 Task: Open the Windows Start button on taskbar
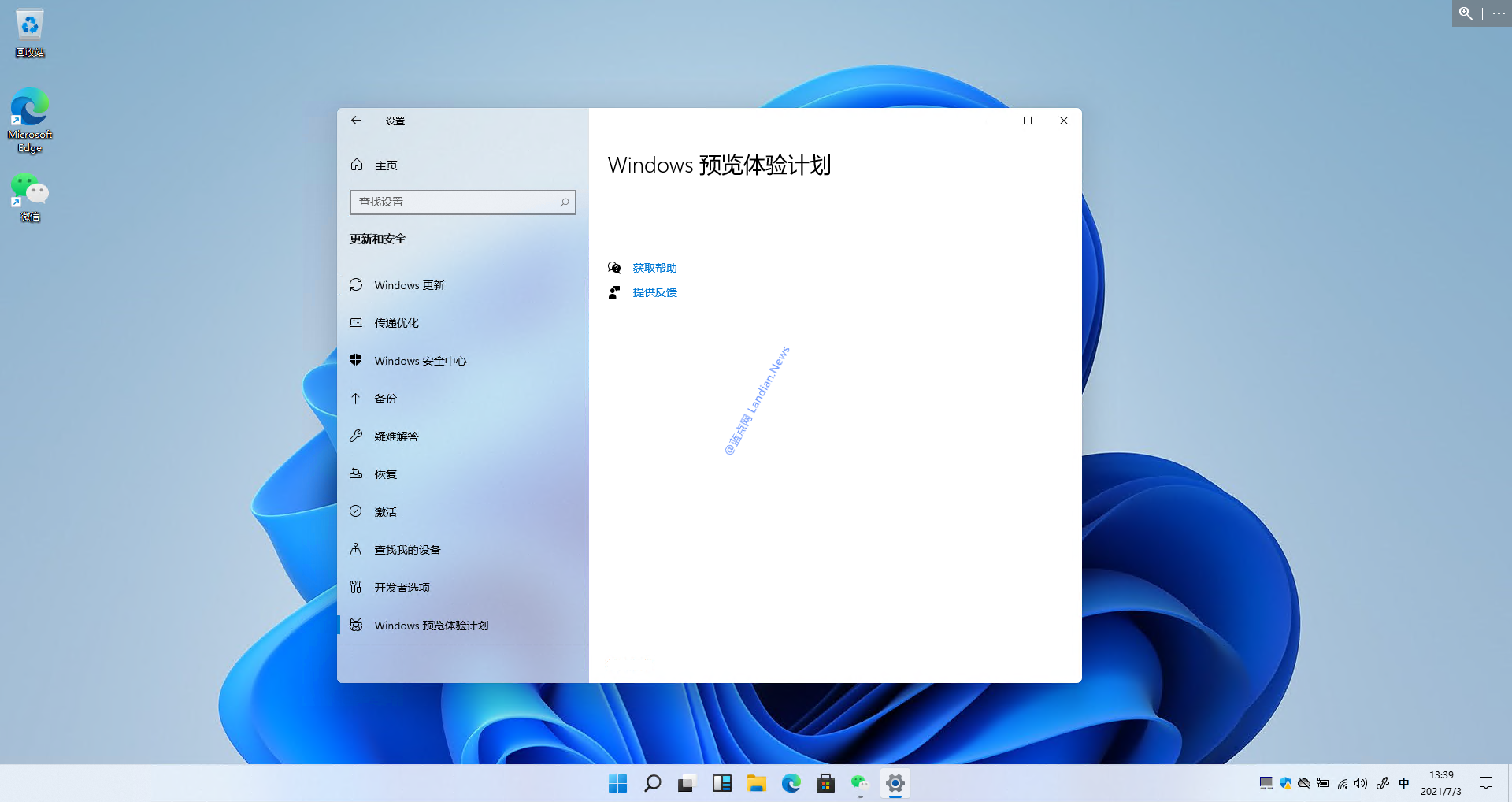tap(618, 783)
